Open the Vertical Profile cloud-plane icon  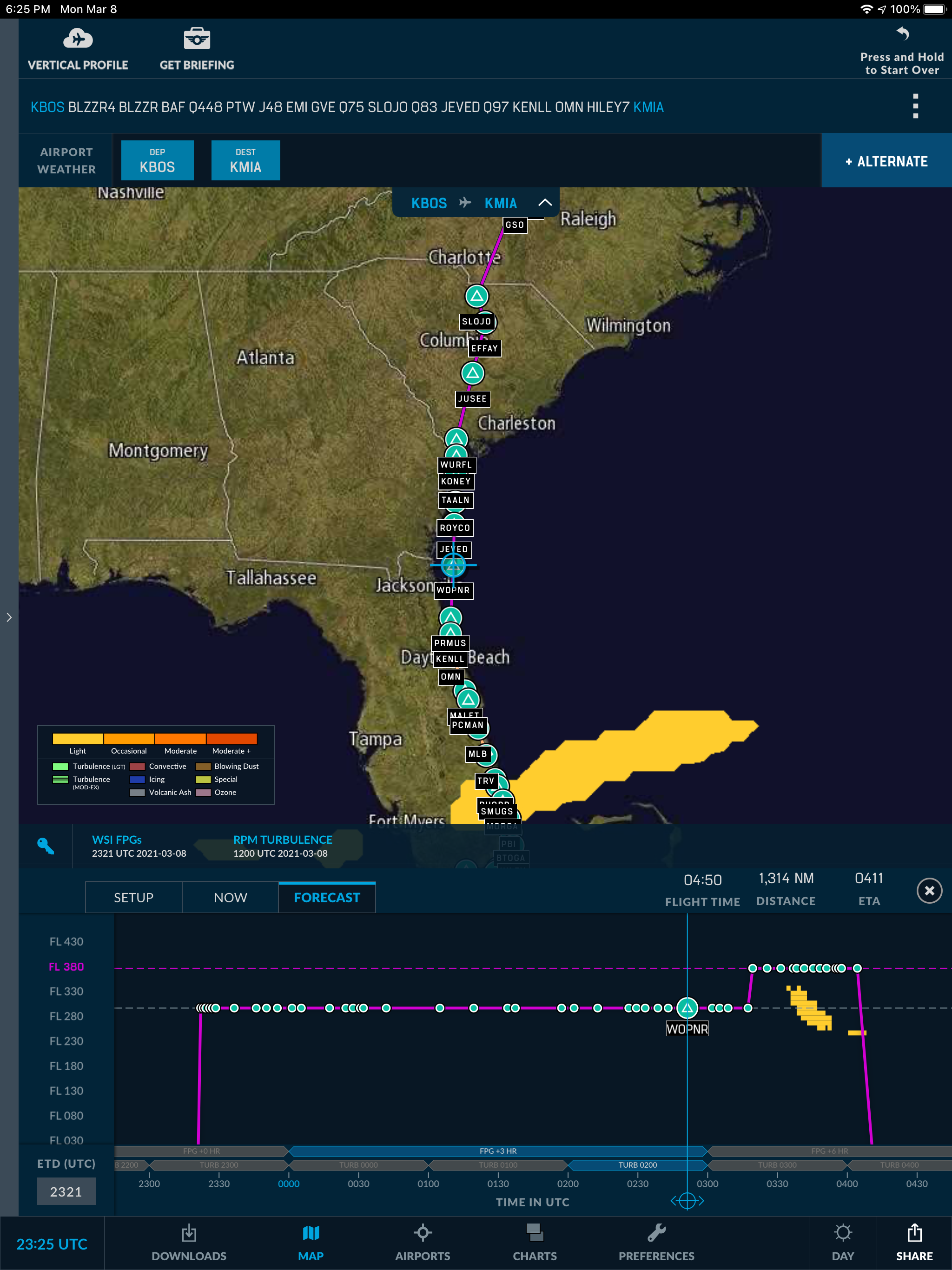[78, 40]
